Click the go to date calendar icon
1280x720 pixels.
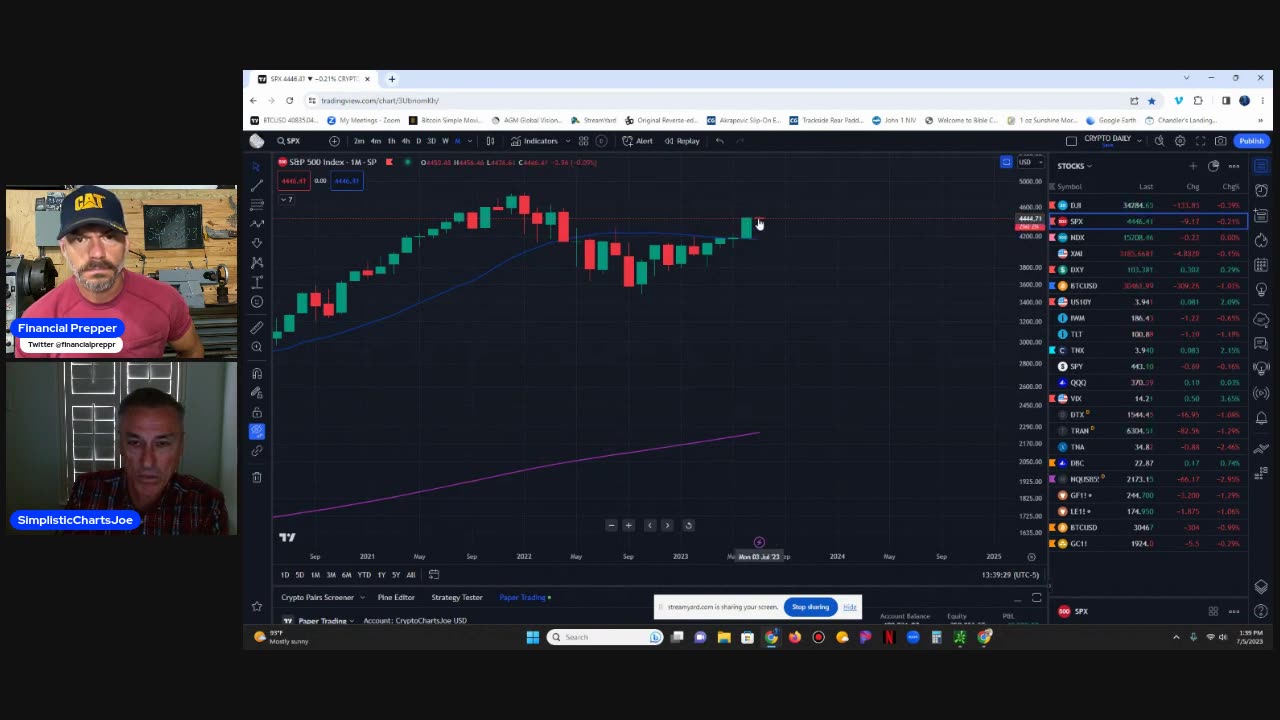pyautogui.click(x=434, y=575)
